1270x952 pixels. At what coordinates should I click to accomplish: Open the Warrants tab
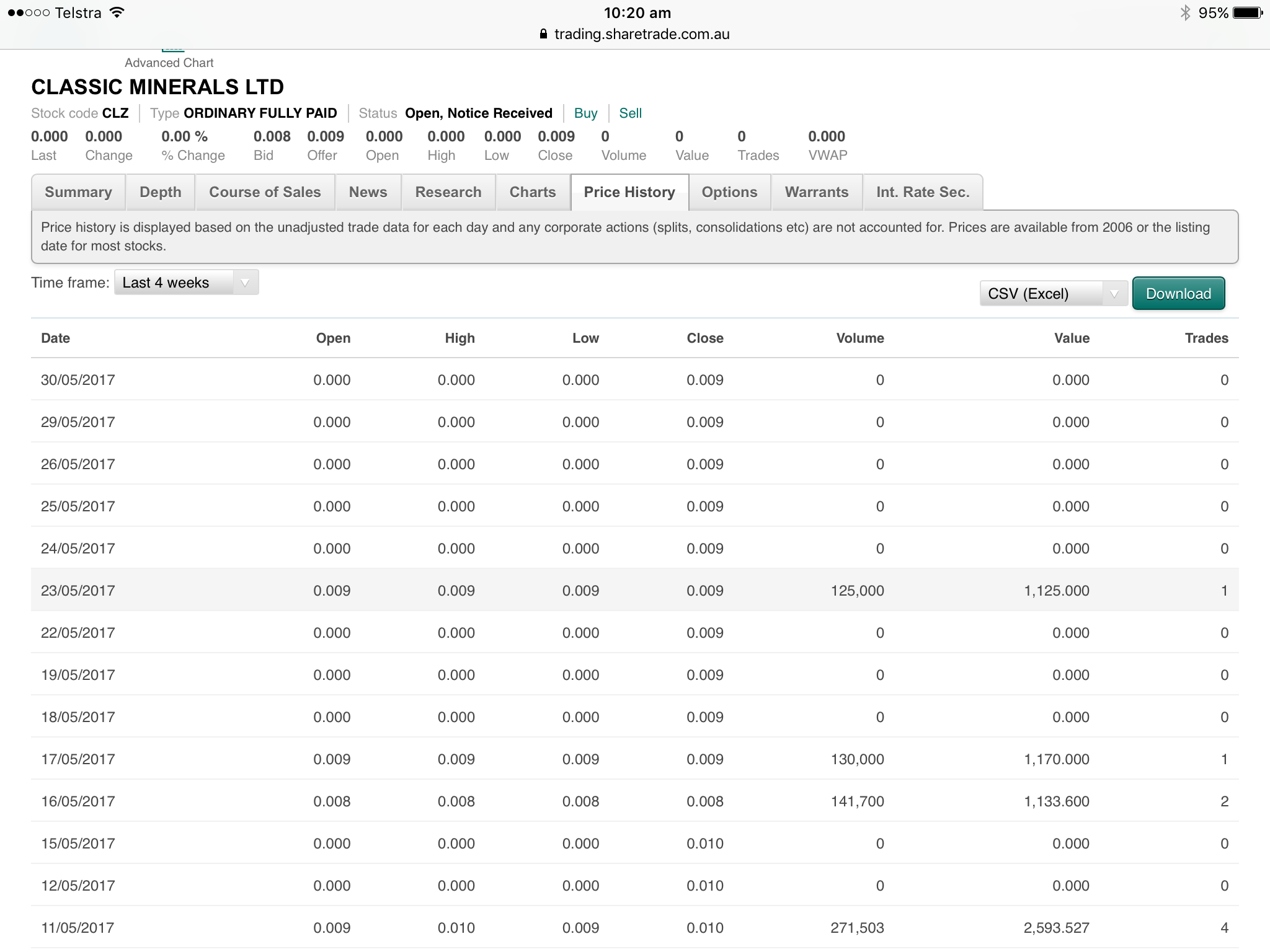click(817, 192)
